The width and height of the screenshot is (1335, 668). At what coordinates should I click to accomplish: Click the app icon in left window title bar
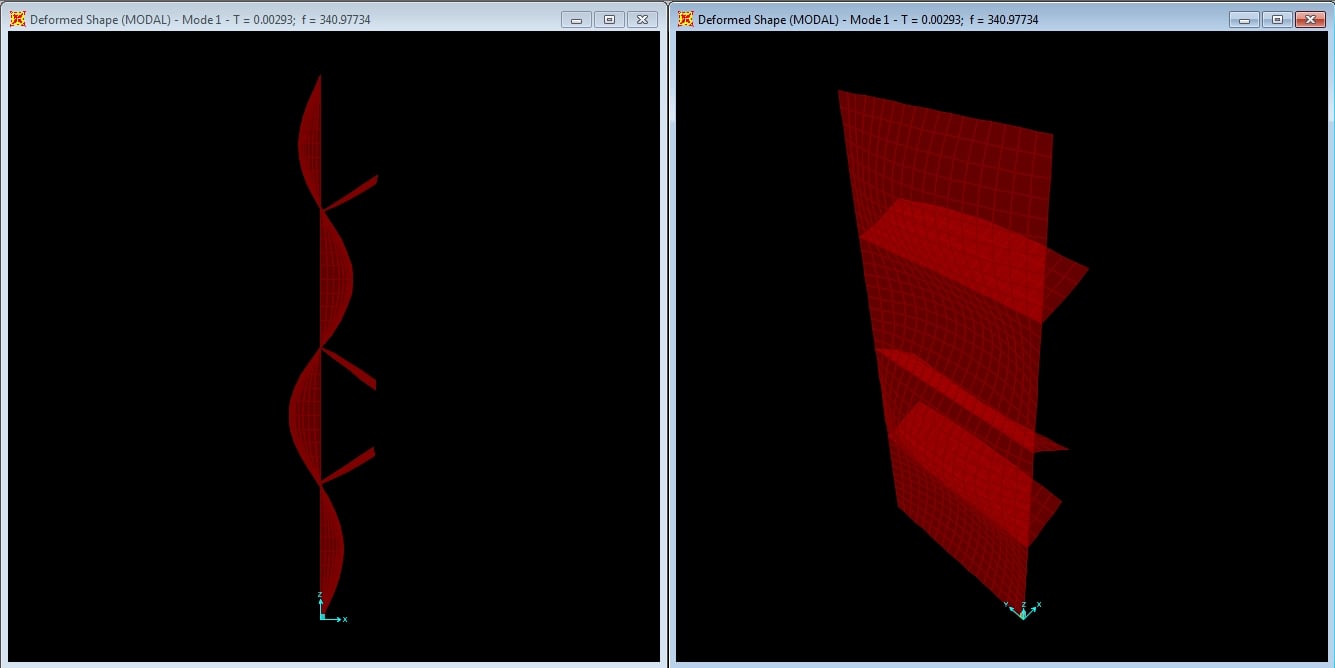[x=18, y=19]
